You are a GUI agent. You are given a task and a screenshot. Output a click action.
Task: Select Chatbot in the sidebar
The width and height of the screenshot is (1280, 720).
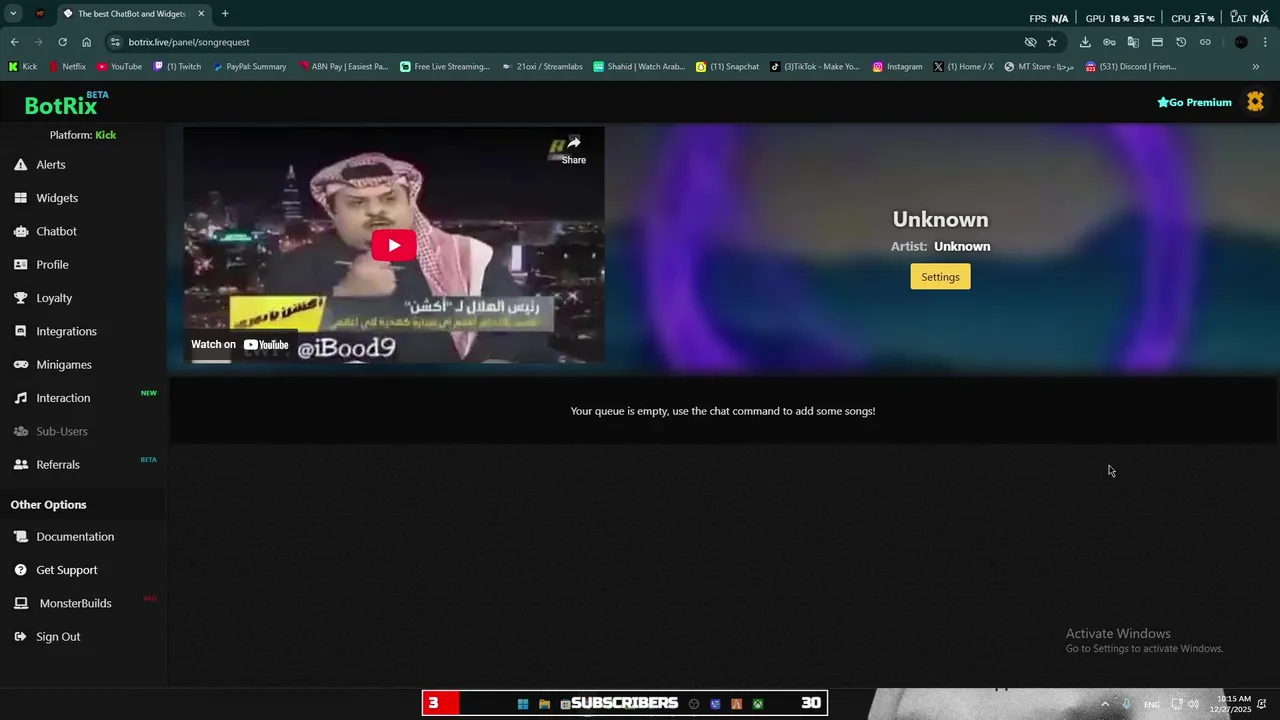pyautogui.click(x=56, y=231)
